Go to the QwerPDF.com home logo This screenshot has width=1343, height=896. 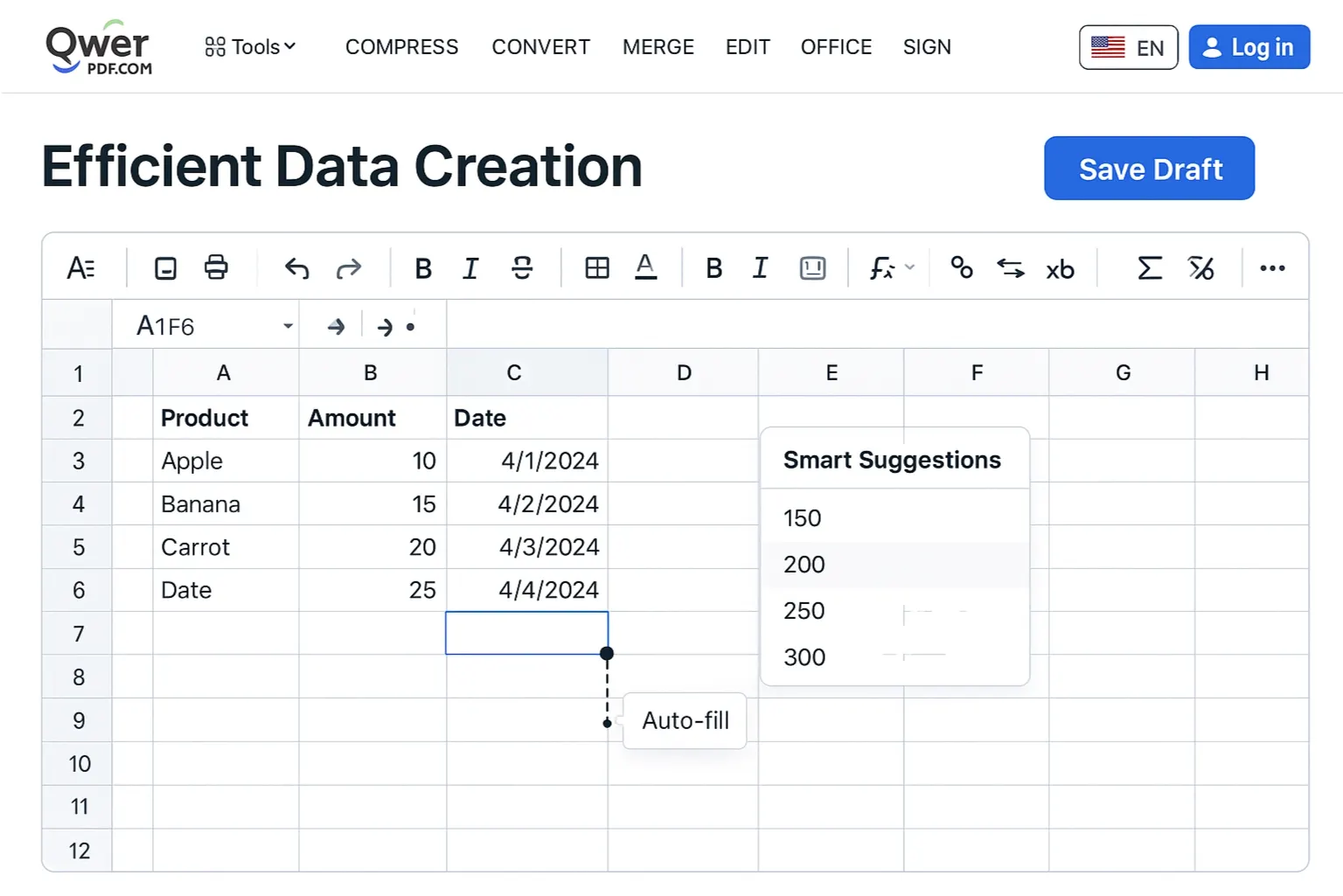tap(98, 47)
